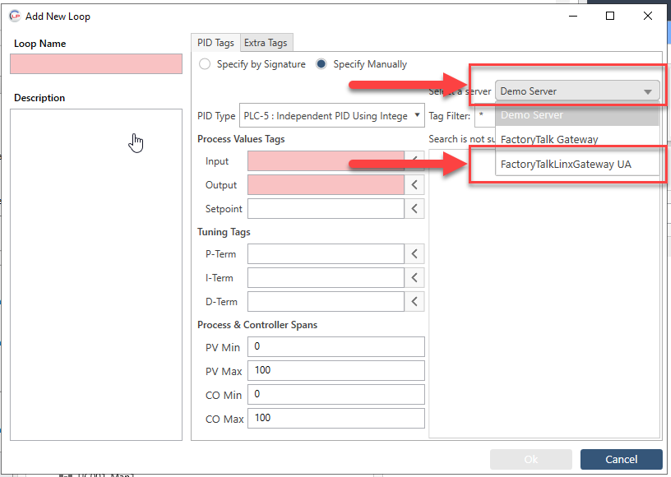Click the Add New Loop app icon
Screen dimensions: 671x477
(x=15, y=16)
